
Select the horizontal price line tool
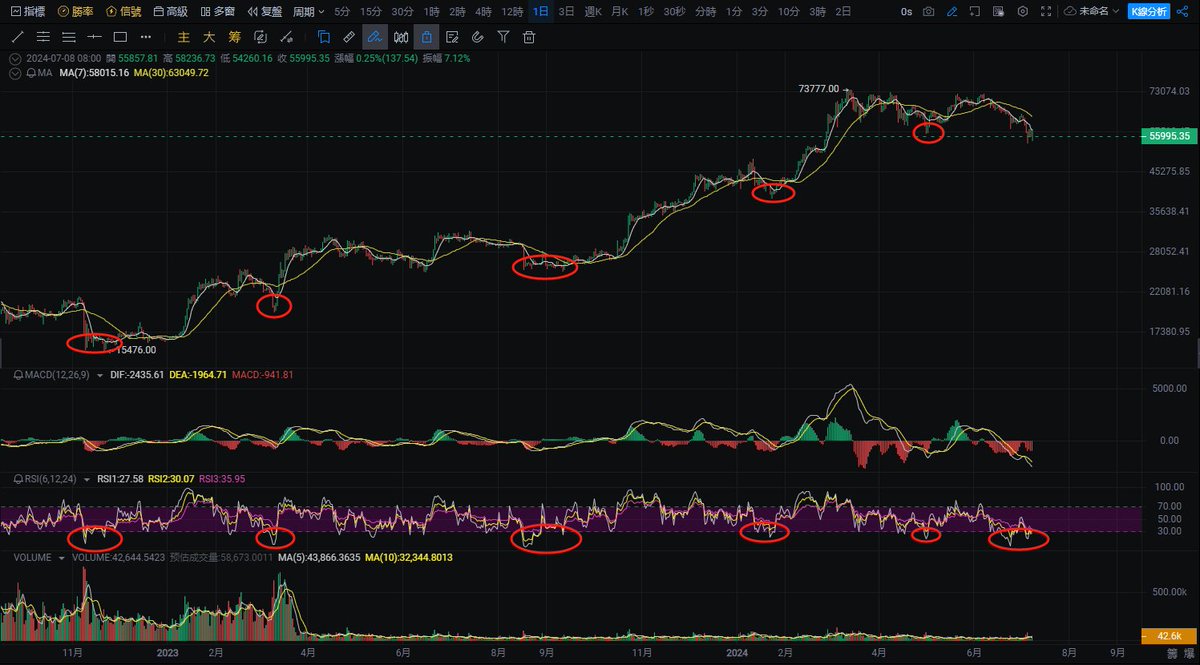click(94, 37)
